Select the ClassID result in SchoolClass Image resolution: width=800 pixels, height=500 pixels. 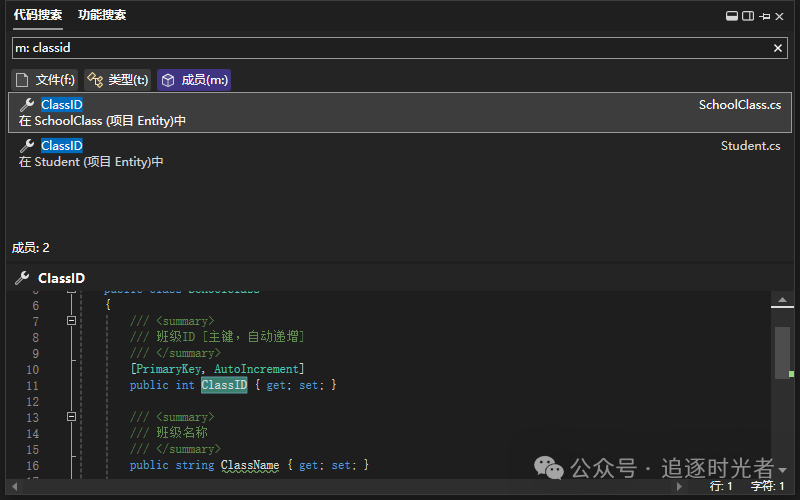coord(400,112)
